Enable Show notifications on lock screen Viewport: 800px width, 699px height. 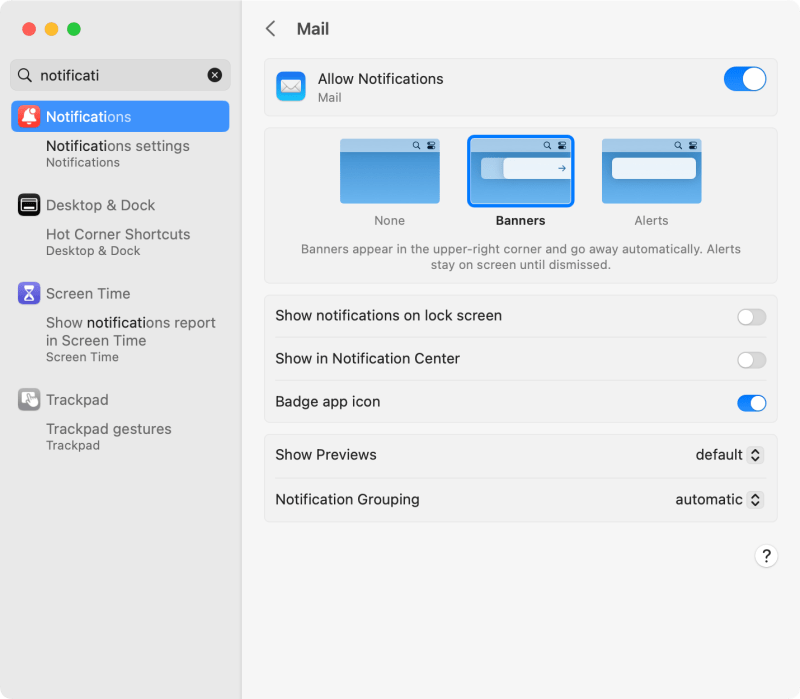tap(751, 315)
